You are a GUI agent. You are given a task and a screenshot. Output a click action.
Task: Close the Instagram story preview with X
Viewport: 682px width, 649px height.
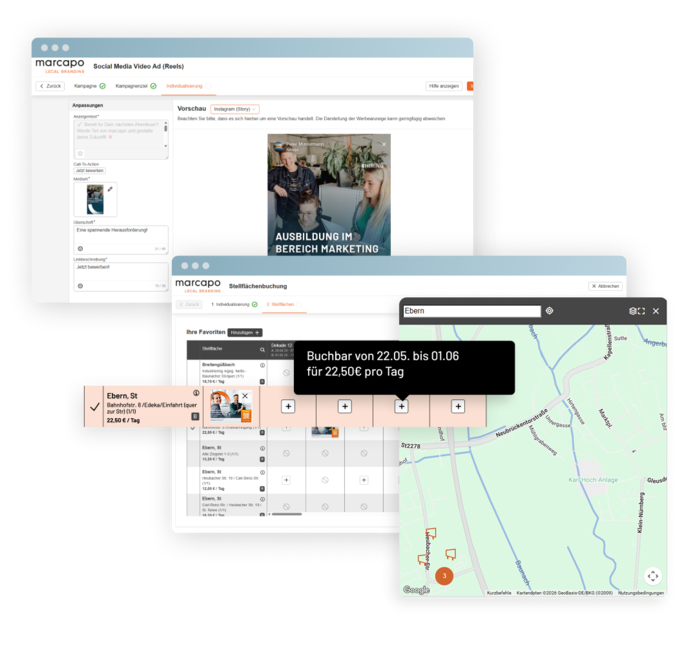click(x=384, y=144)
